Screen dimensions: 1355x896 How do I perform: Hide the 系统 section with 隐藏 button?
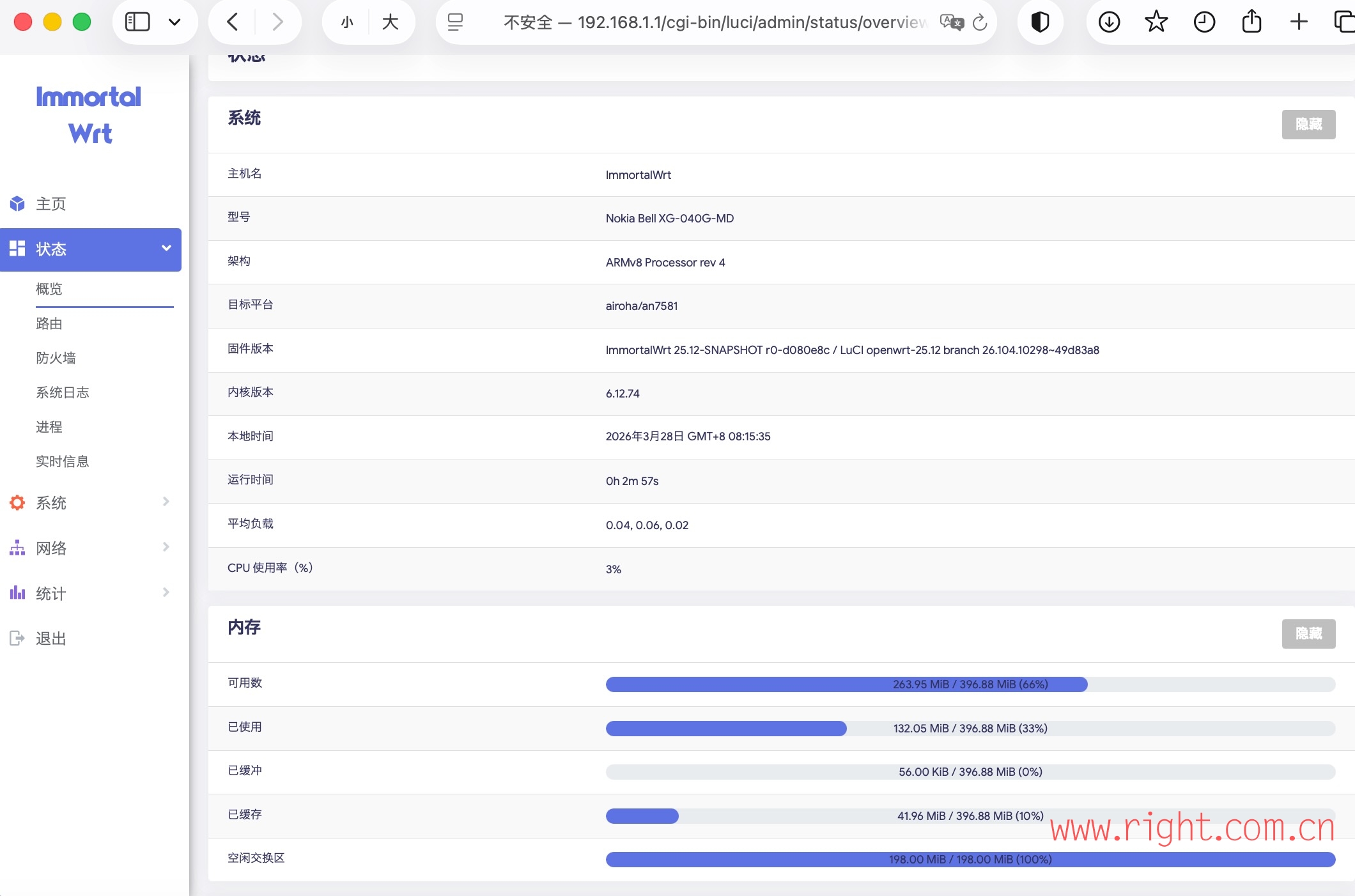coord(1308,125)
